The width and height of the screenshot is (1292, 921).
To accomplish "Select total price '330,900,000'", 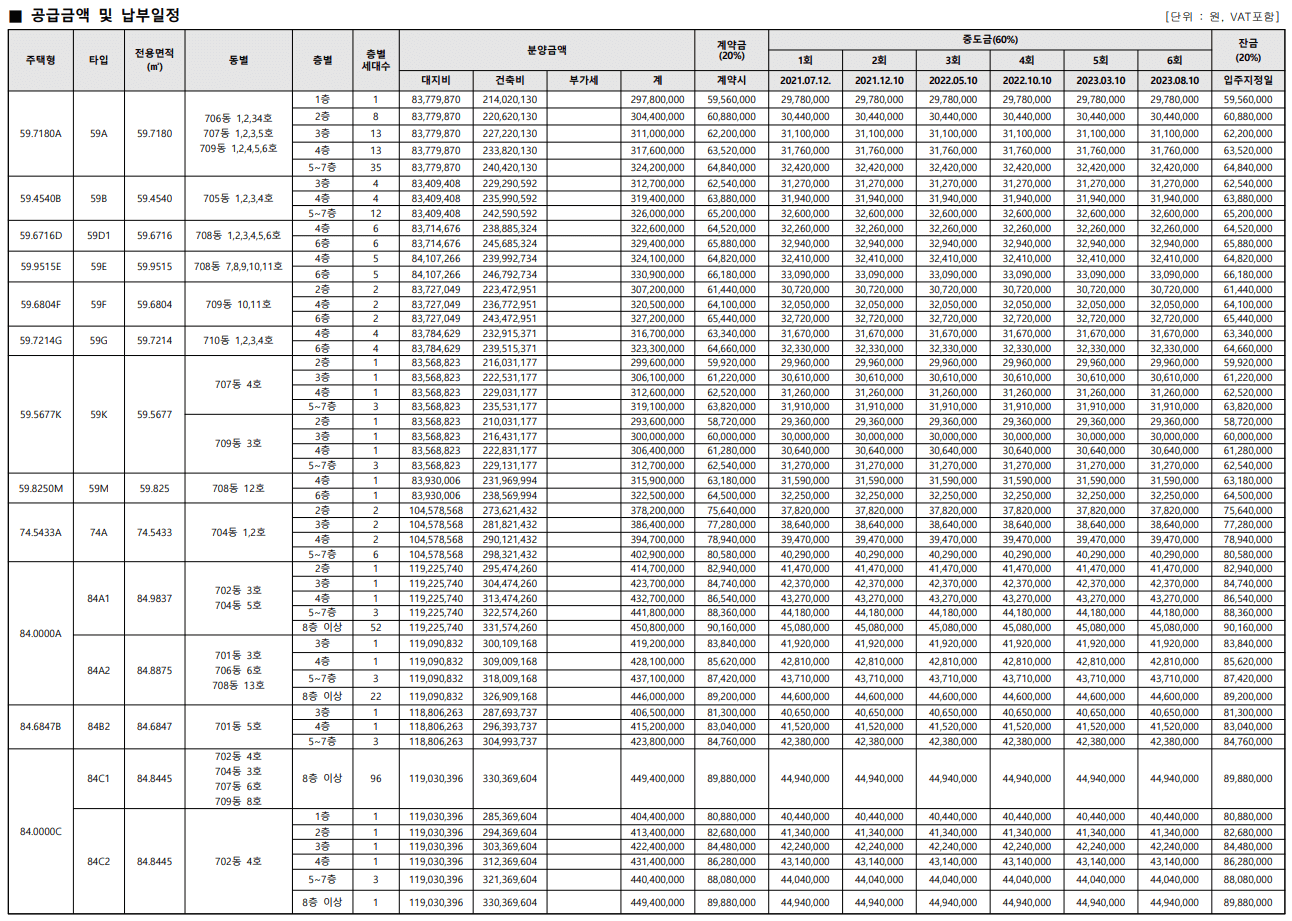I will [658, 273].
